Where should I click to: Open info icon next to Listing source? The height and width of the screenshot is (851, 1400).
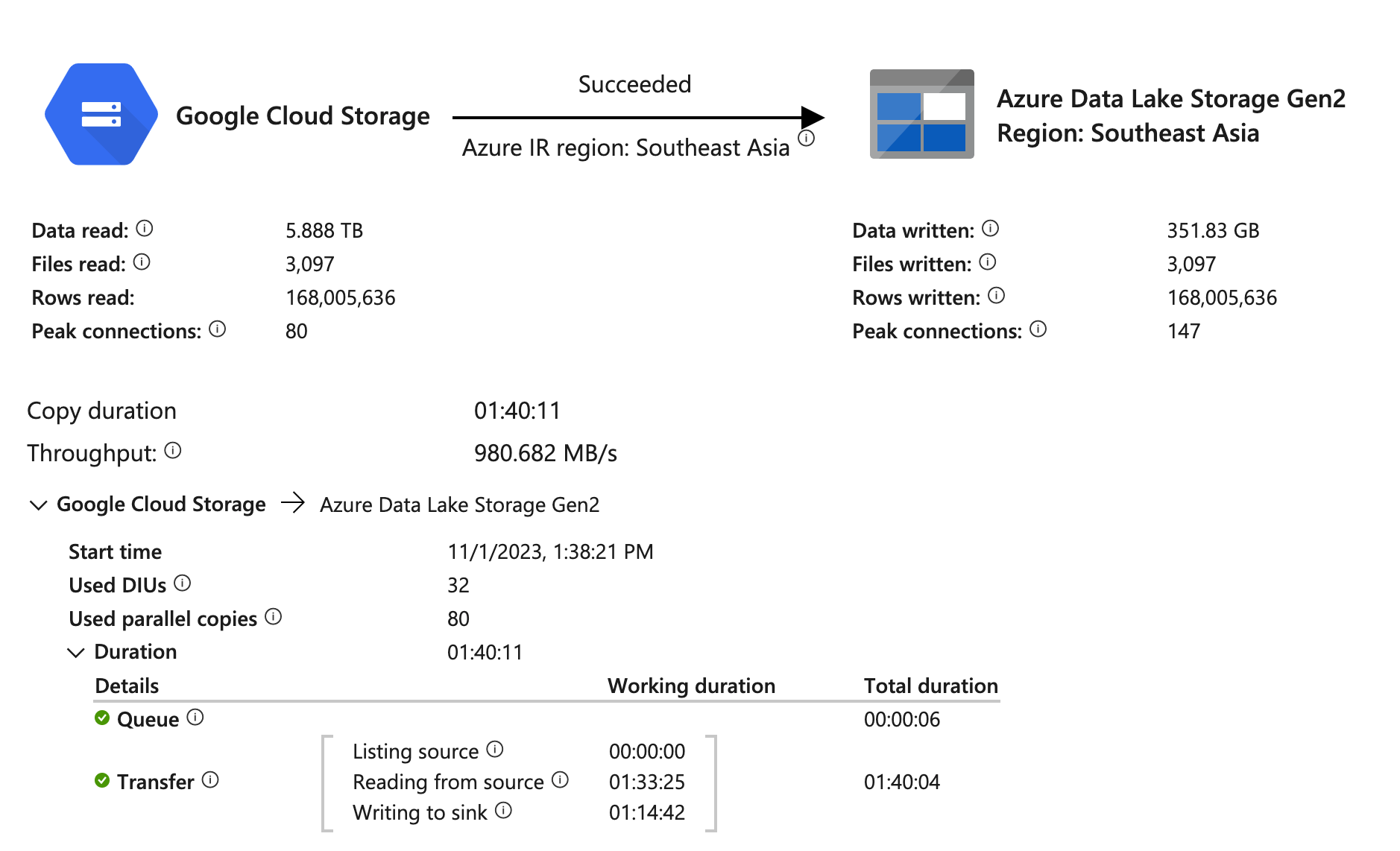click(495, 750)
